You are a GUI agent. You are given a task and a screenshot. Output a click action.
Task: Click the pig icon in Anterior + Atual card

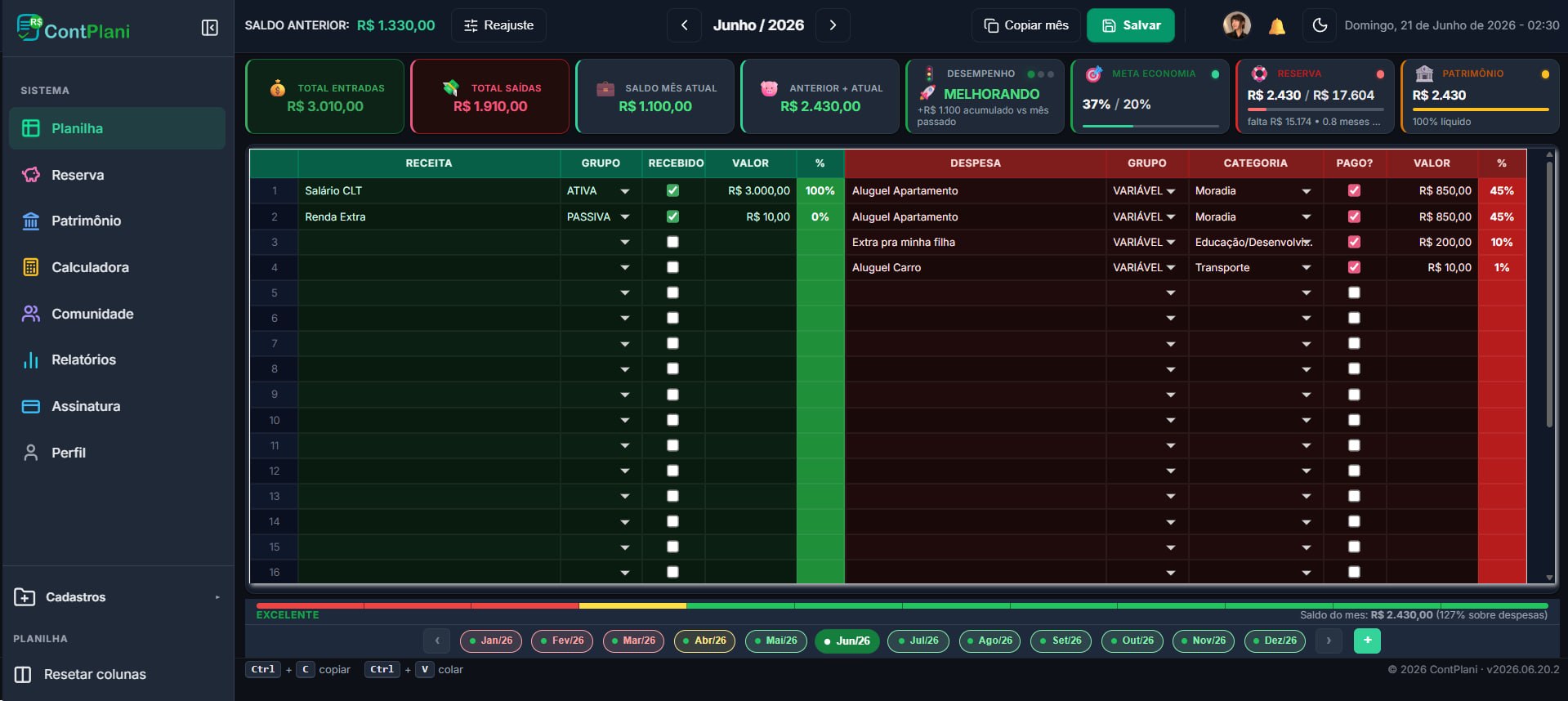click(x=769, y=88)
